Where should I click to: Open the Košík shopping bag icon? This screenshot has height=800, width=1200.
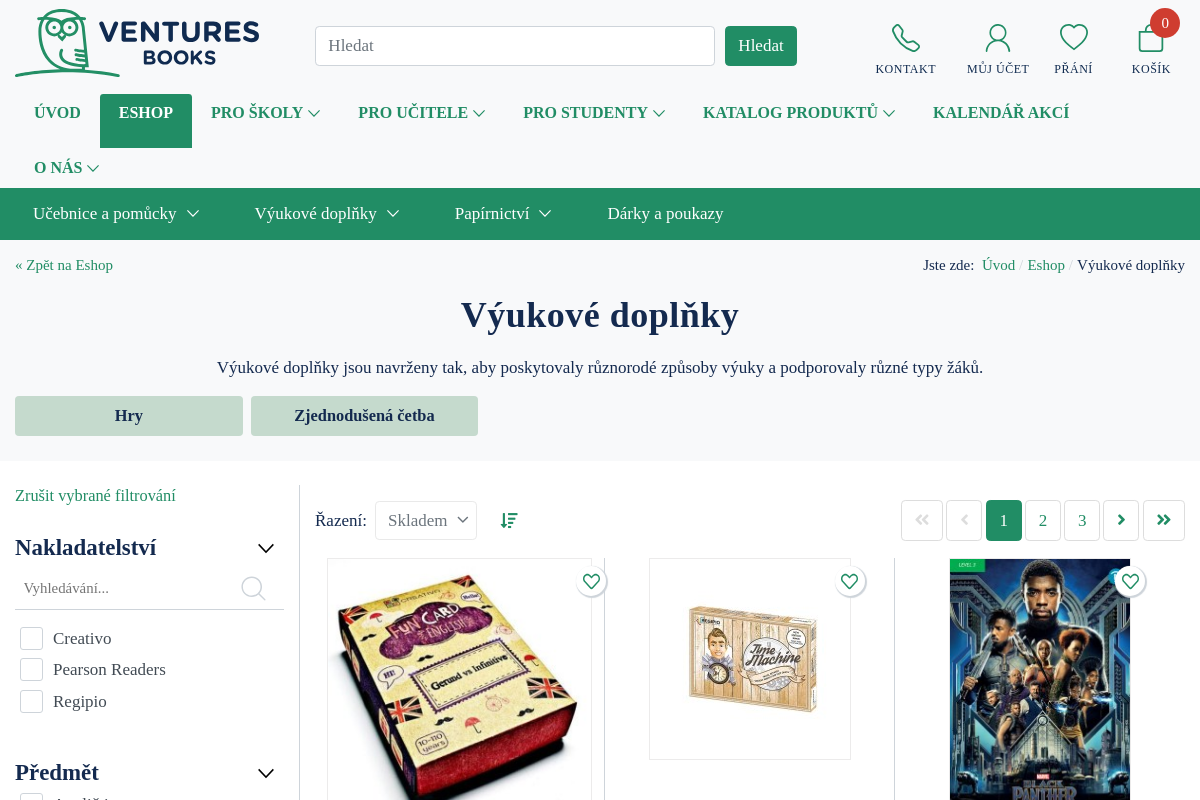click(1151, 38)
